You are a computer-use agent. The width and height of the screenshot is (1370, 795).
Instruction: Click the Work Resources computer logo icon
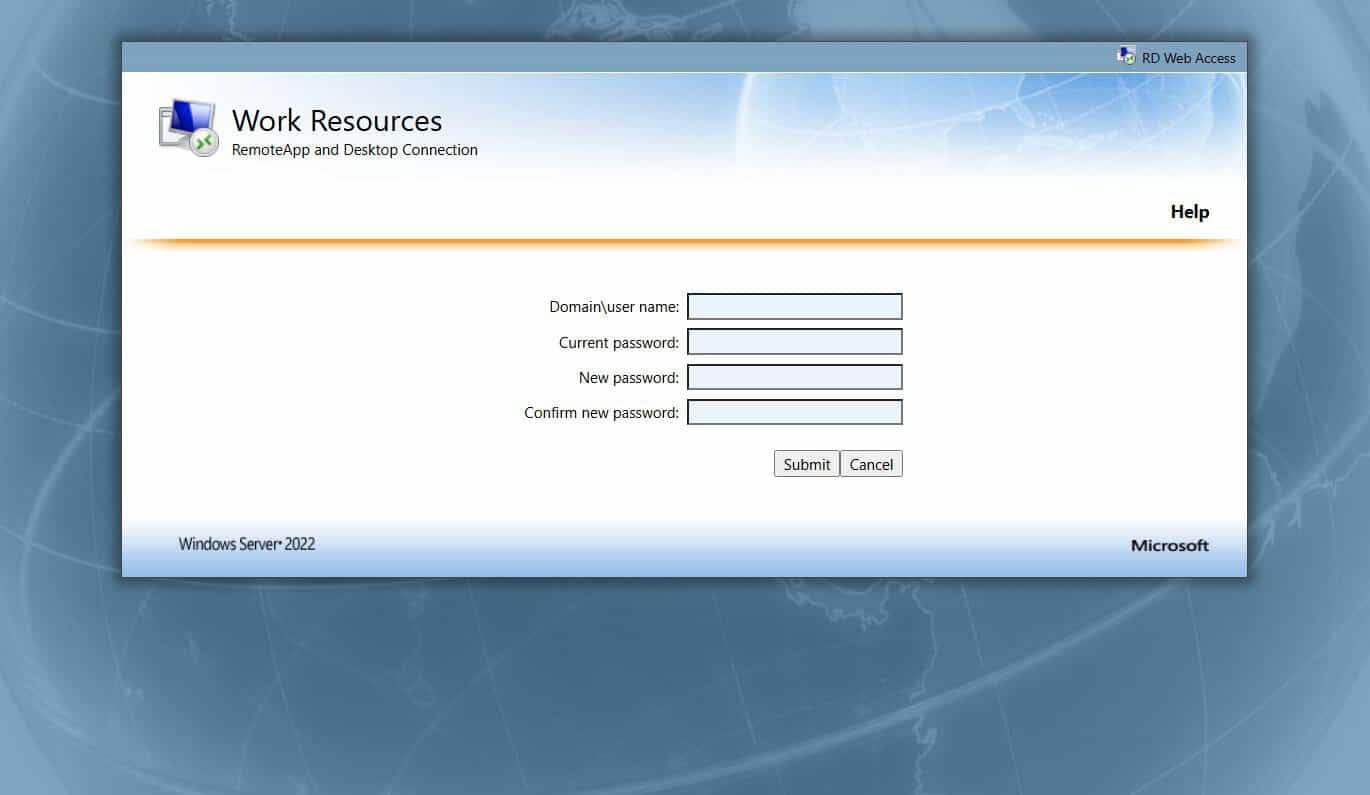coord(186,123)
